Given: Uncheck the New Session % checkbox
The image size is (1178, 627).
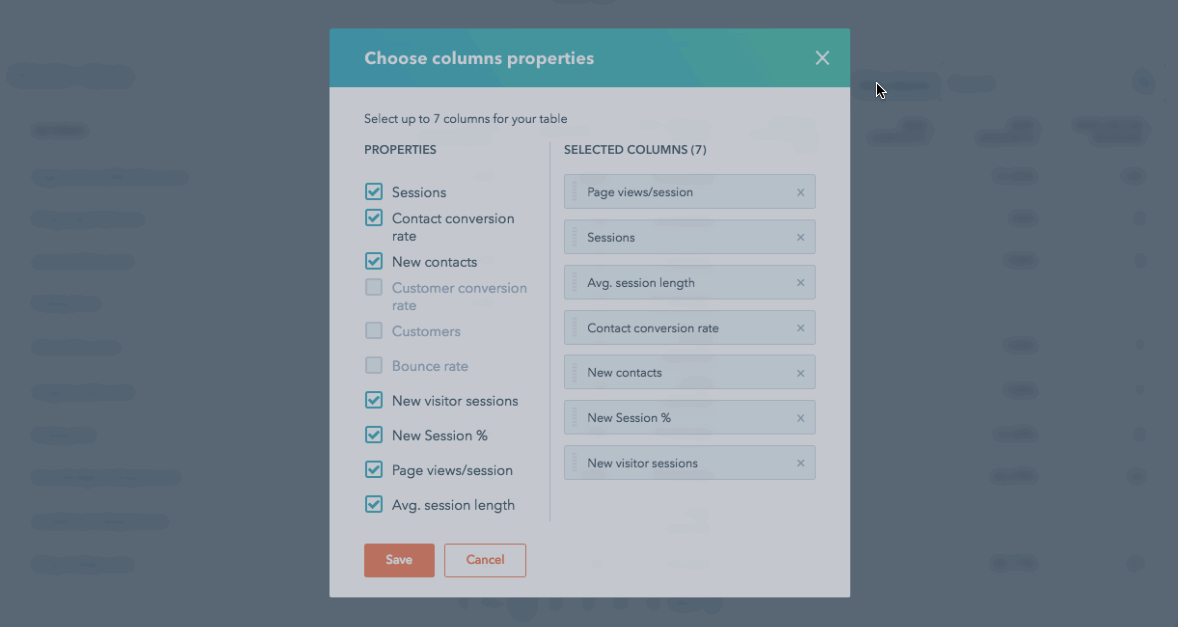Looking at the screenshot, I should [x=374, y=435].
